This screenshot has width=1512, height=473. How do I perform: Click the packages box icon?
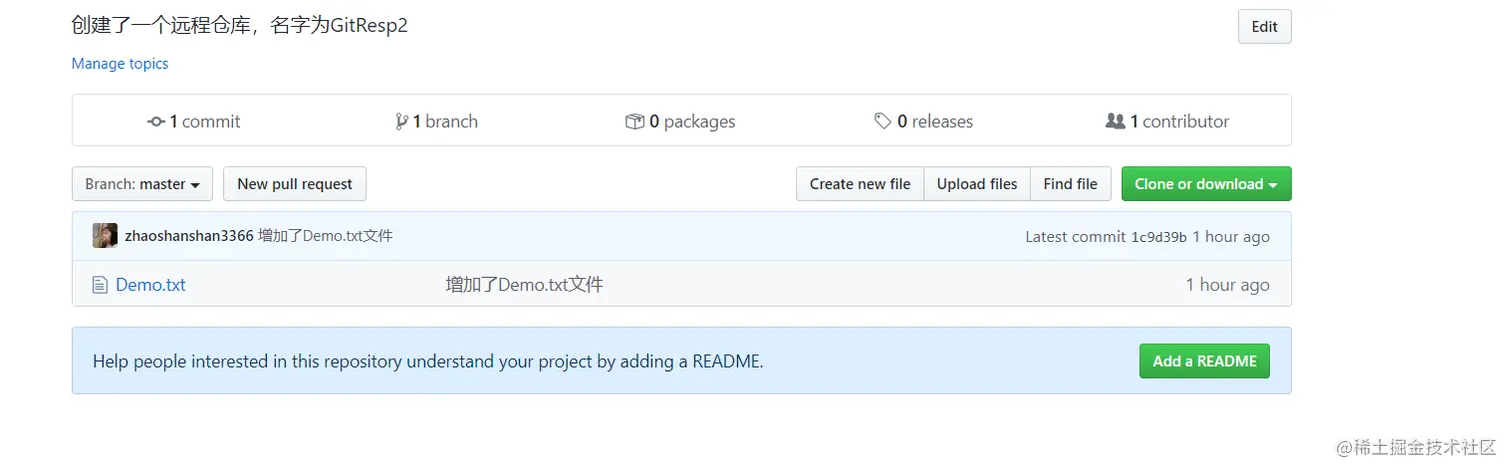pos(634,121)
